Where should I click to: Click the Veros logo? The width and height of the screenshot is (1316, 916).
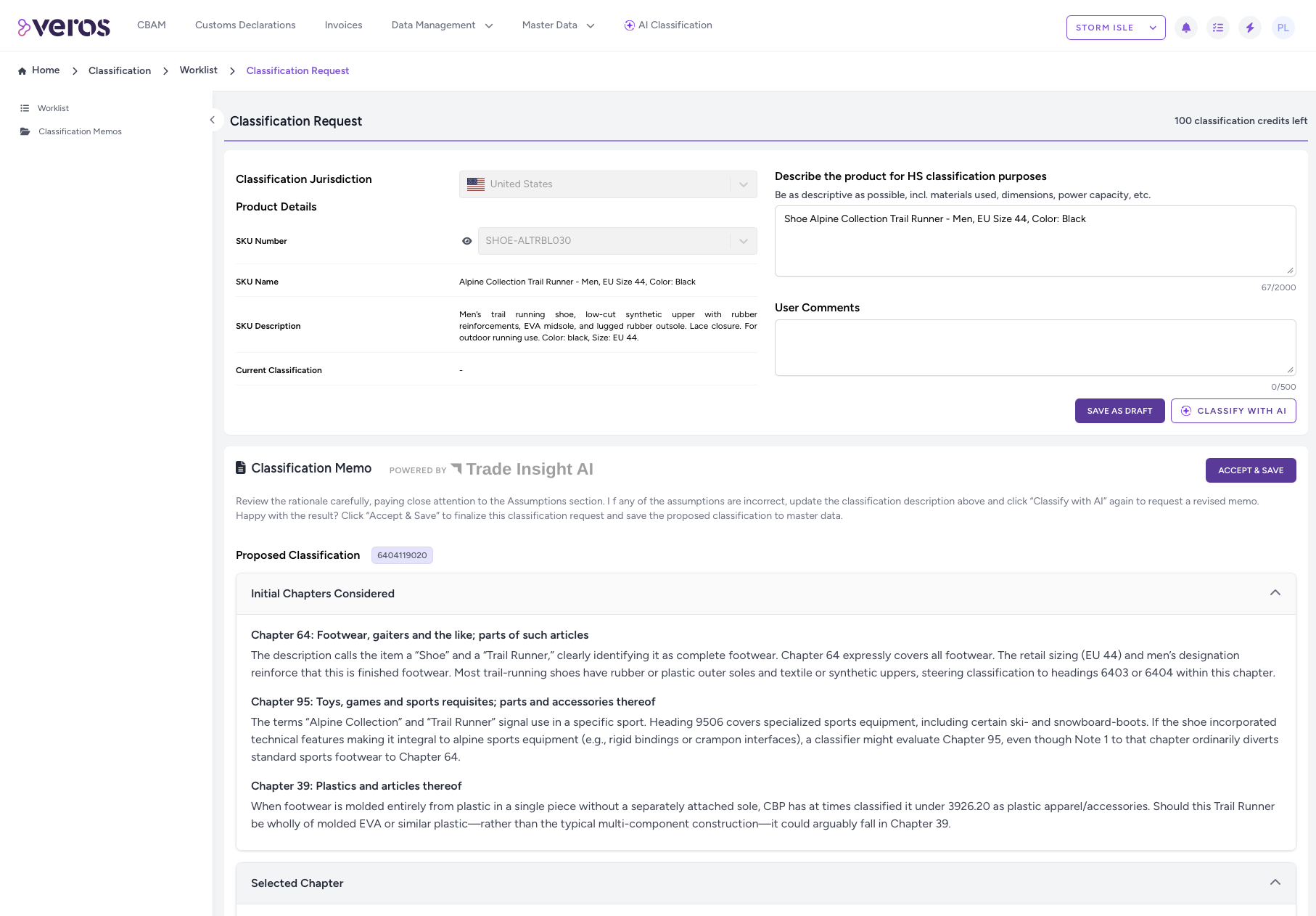point(64,27)
